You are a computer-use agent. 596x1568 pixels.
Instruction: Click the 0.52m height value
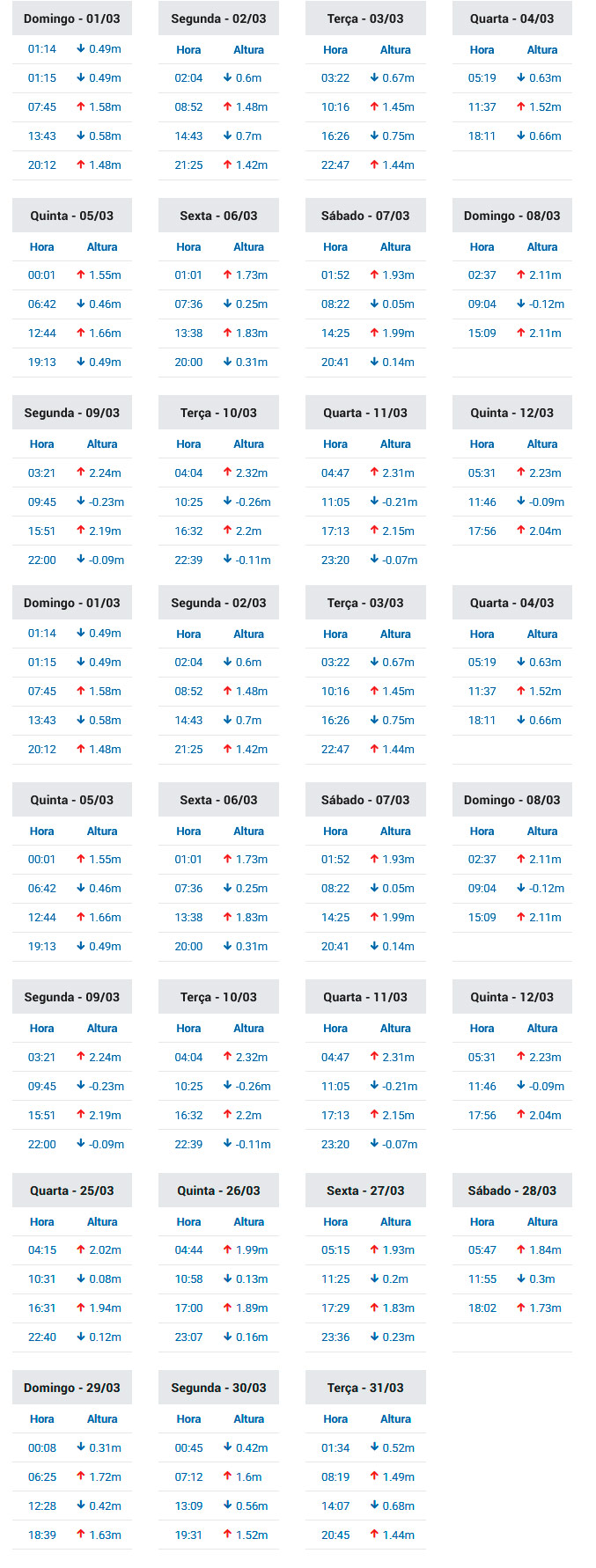(x=399, y=1447)
